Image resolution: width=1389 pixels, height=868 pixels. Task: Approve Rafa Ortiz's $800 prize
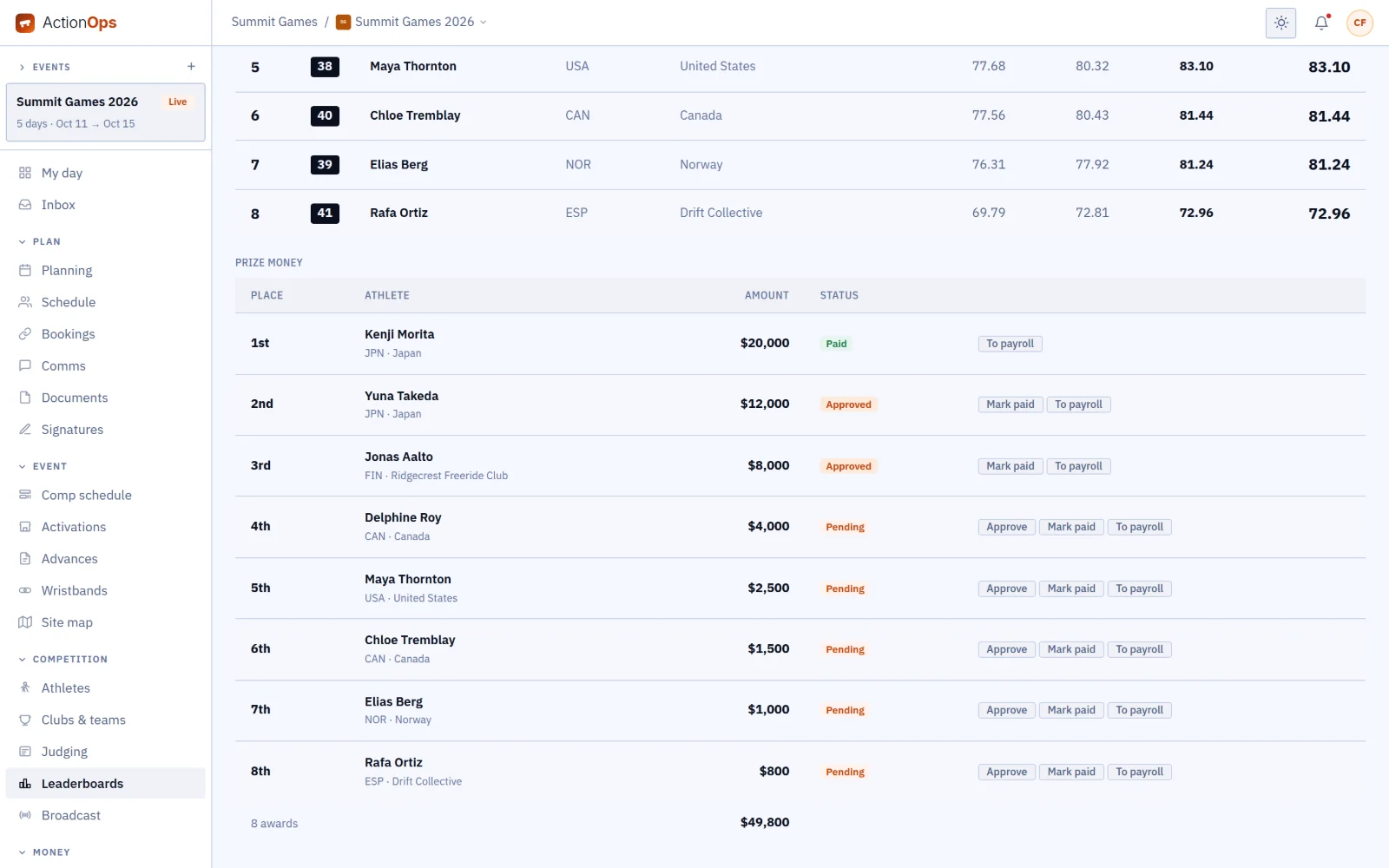pos(1006,772)
